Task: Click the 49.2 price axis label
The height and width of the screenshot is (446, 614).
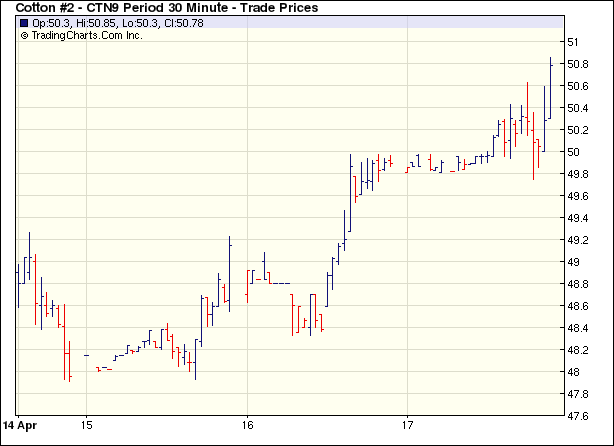Action: pos(577,240)
